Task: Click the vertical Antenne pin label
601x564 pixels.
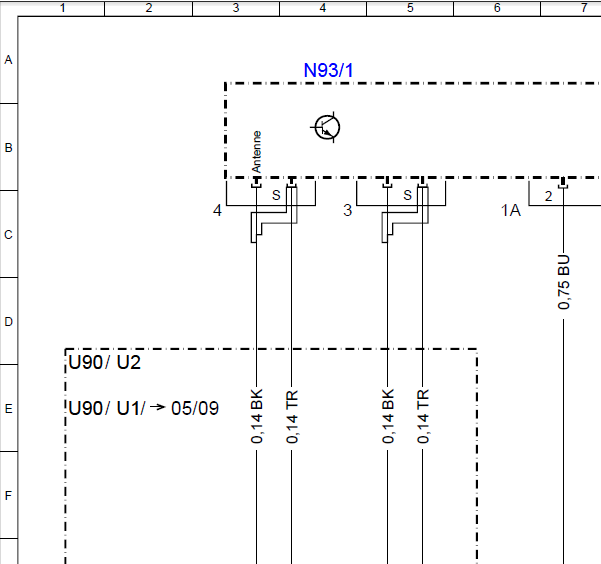Action: coord(256,152)
